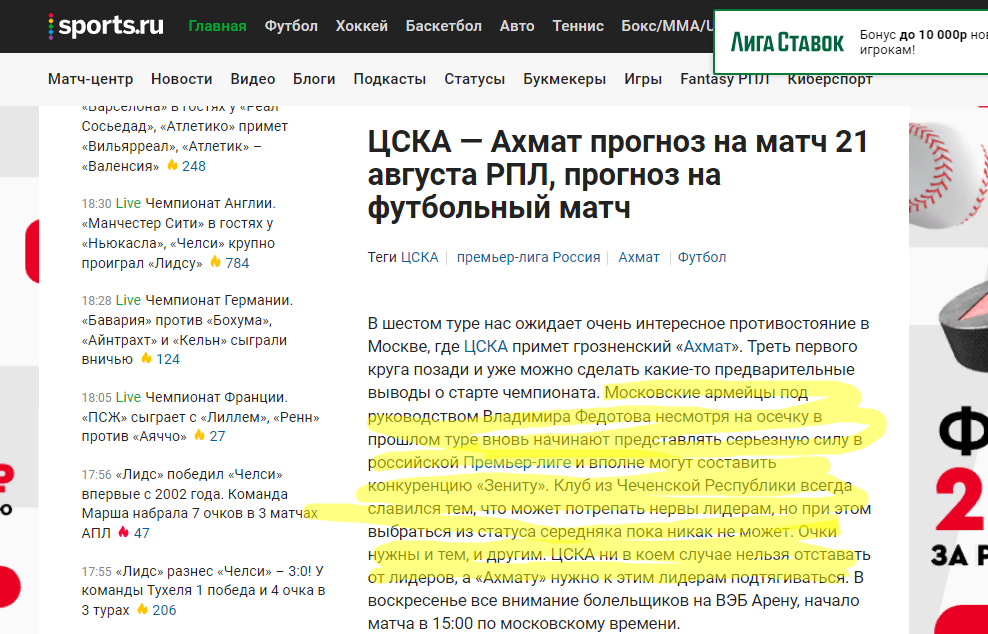Click the ЦСКА tag link
Viewport: 988px width, 634px height.
click(420, 257)
